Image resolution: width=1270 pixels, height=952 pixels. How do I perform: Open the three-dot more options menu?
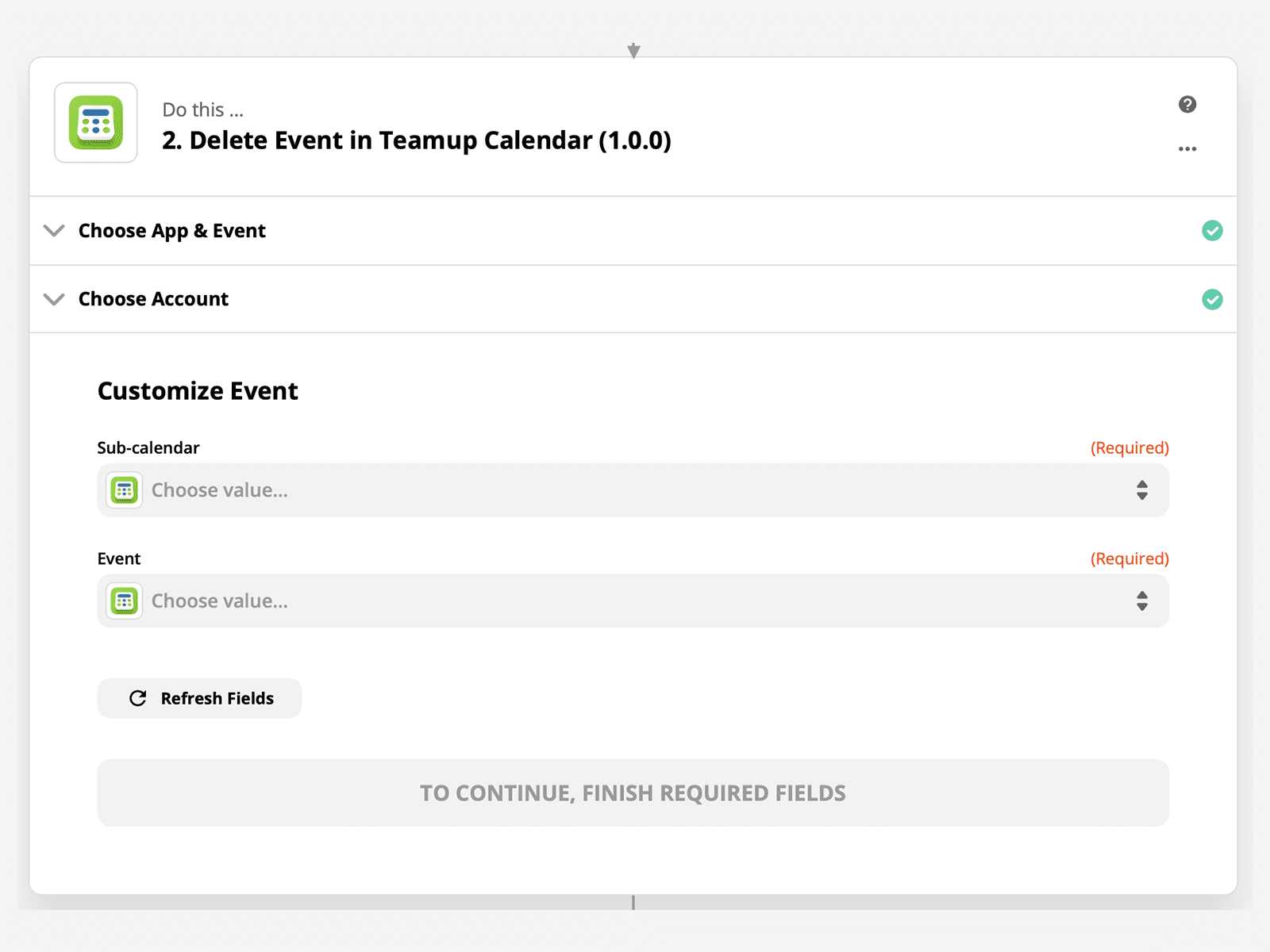pyautogui.click(x=1187, y=149)
